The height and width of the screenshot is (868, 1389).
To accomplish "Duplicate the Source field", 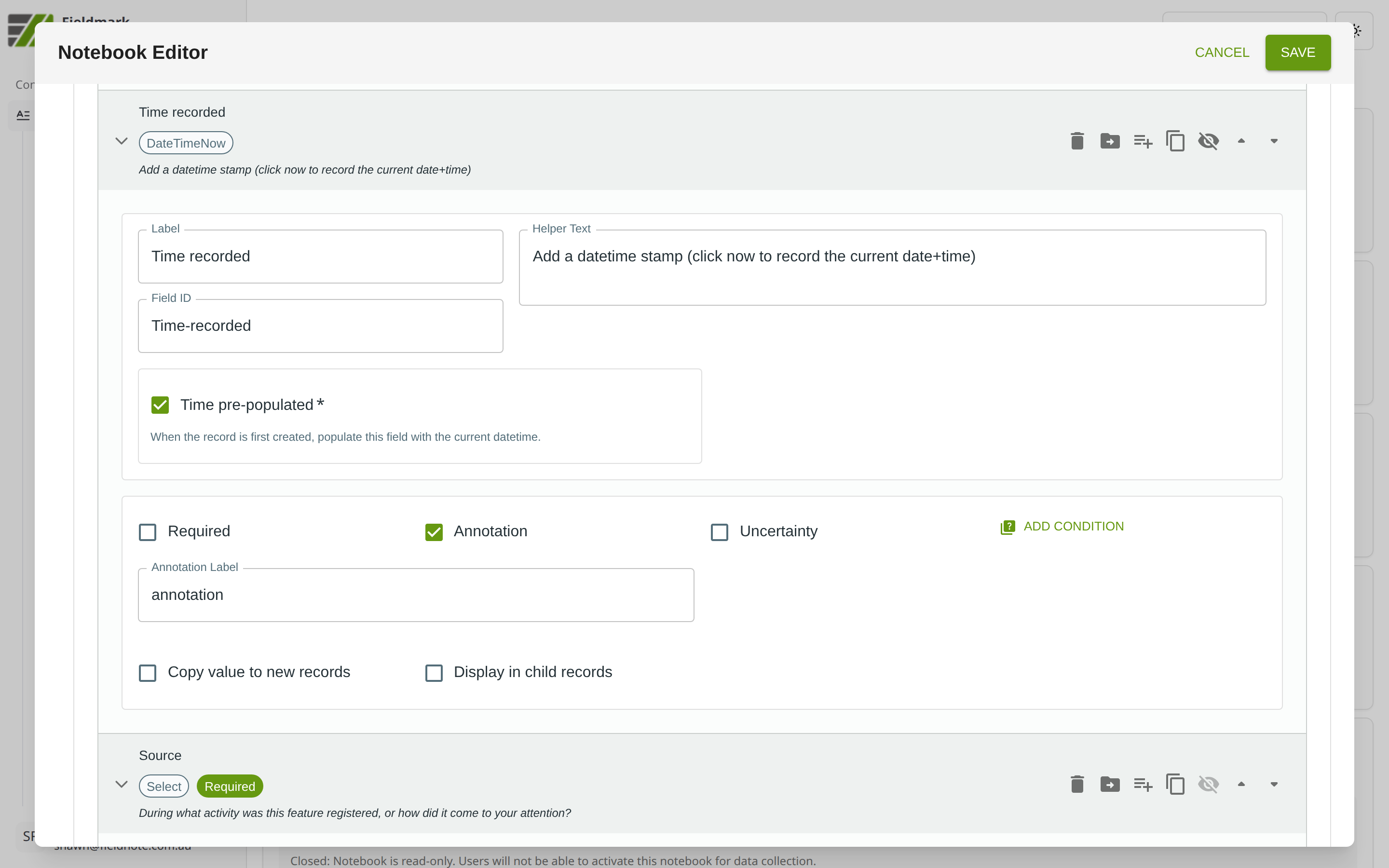I will pyautogui.click(x=1175, y=784).
